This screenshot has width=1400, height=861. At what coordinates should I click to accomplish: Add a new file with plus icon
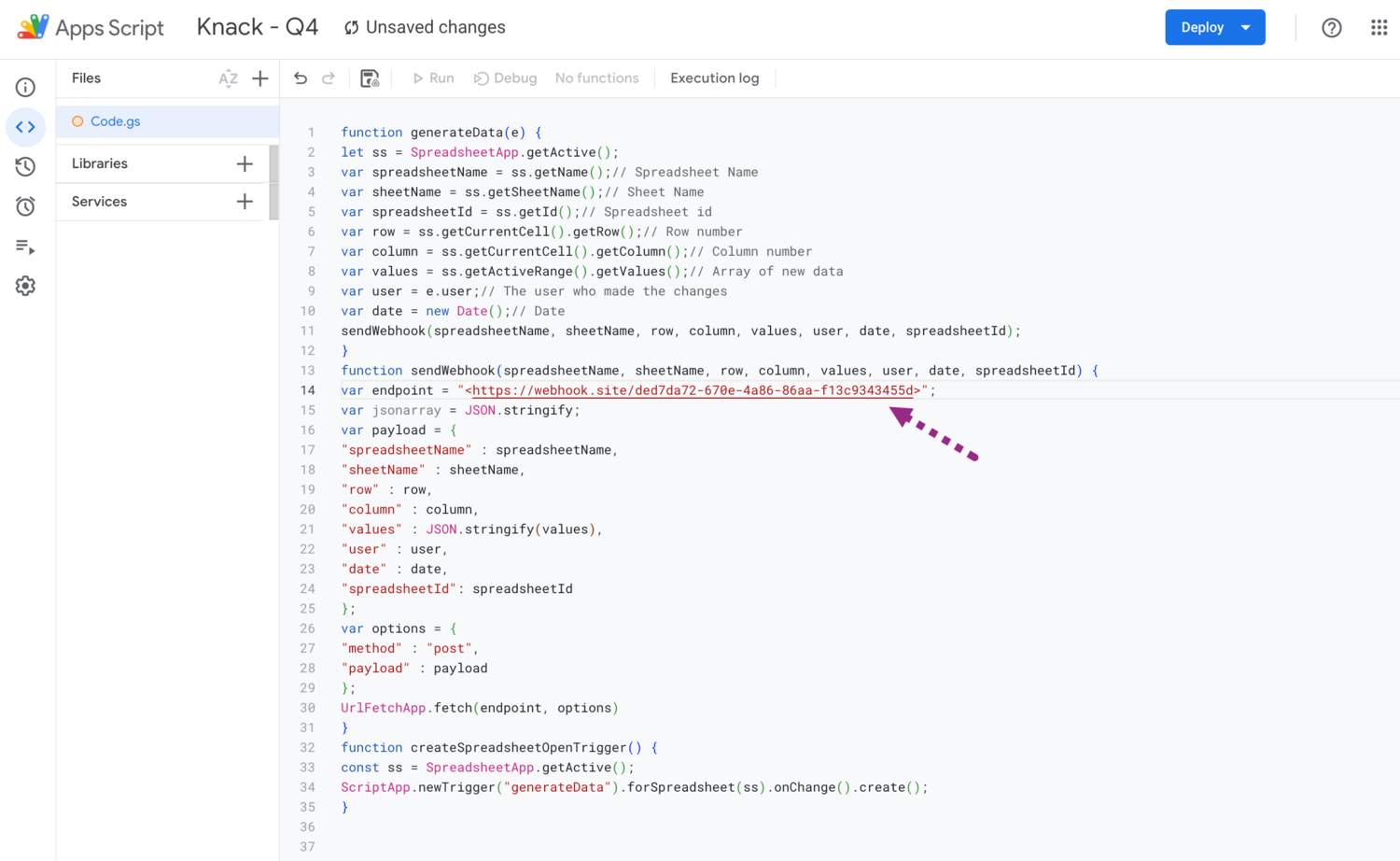[x=260, y=78]
